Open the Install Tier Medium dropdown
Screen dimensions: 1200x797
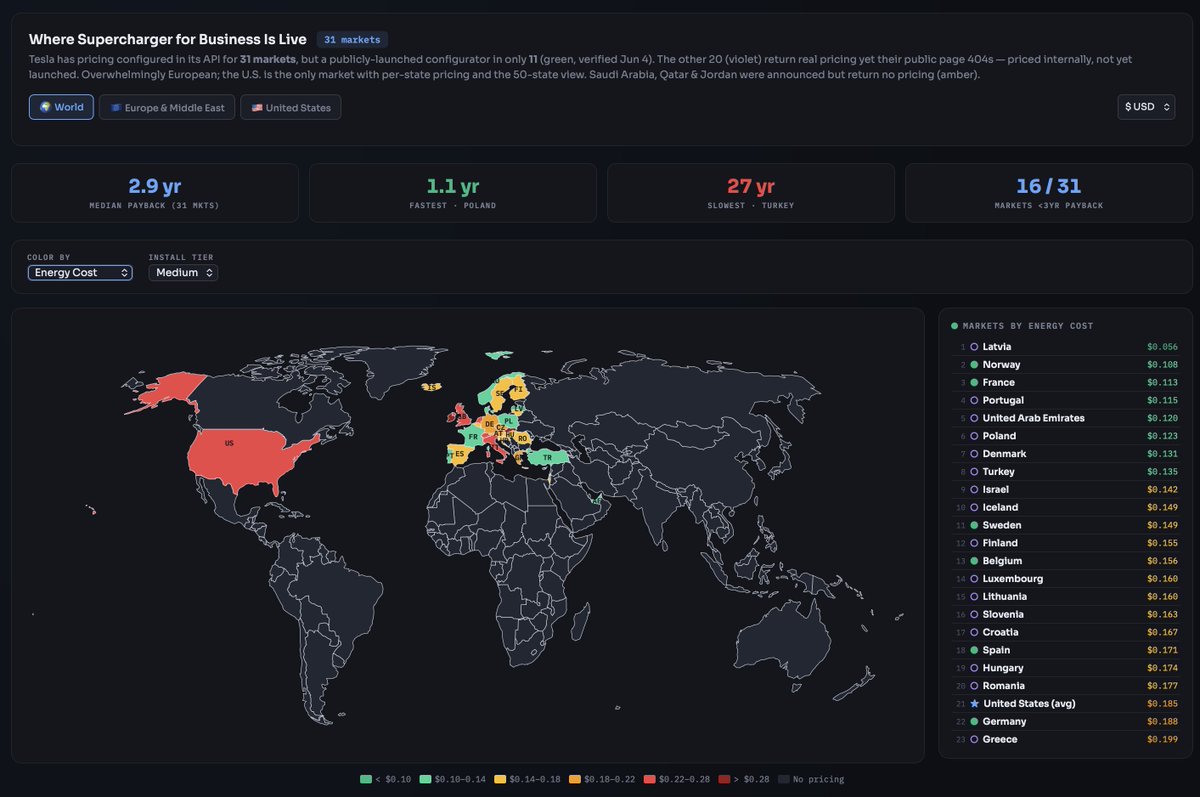coord(183,272)
